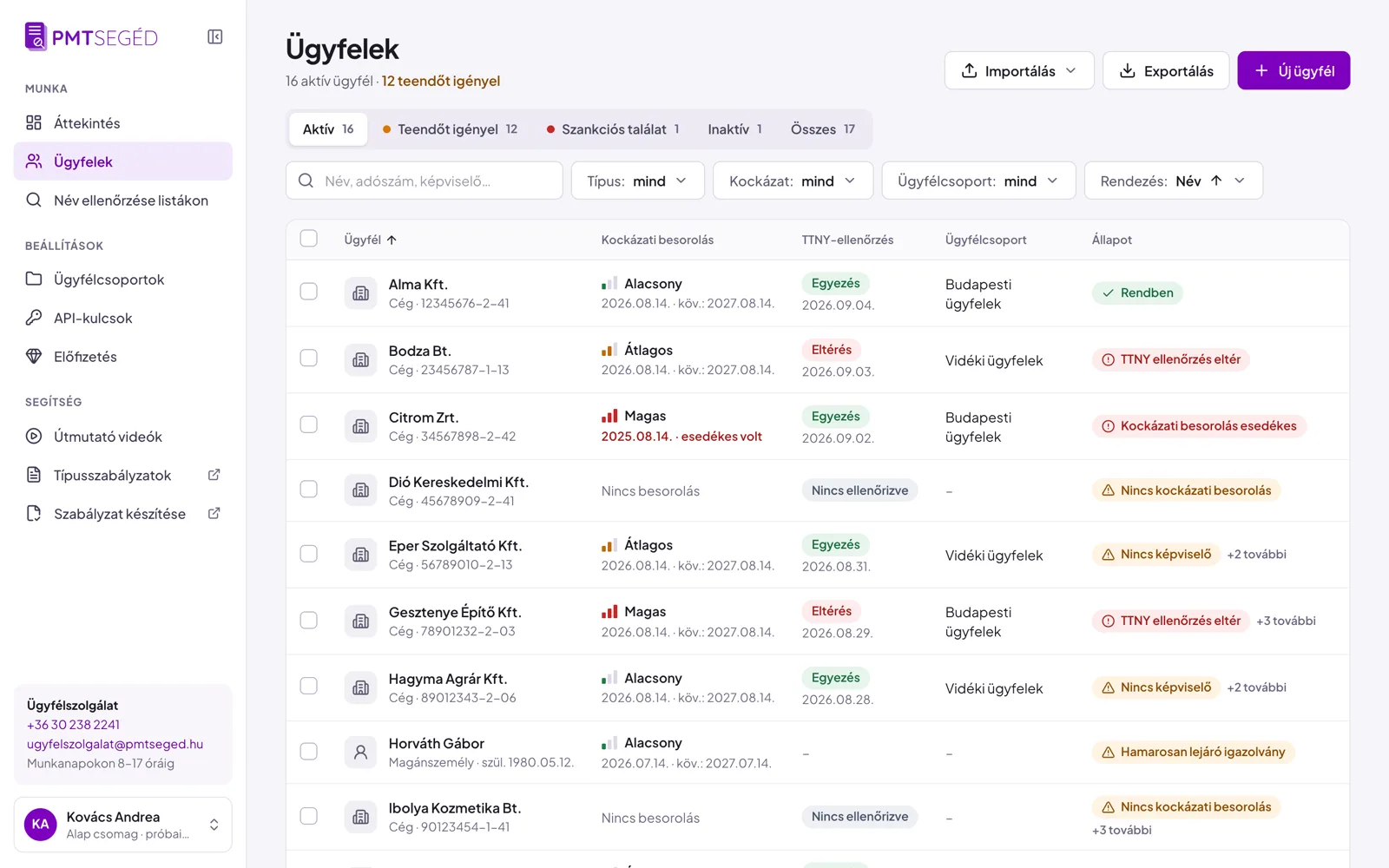Viewport: 1389px width, 868px height.
Task: Collapse the sidebar with the panel icon
Action: pos(214,36)
